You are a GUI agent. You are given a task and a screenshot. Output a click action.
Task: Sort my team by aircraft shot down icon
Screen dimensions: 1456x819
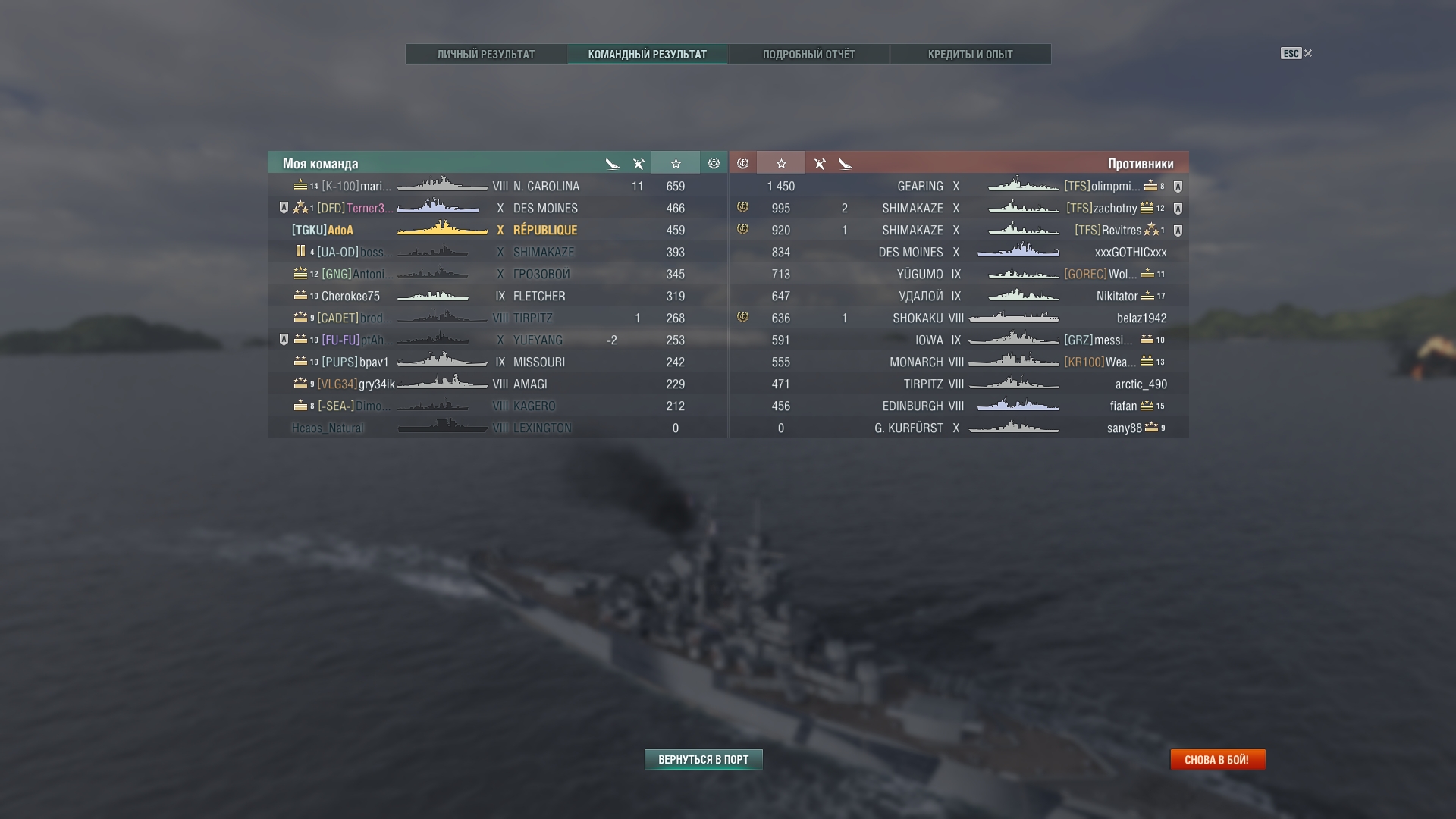(x=612, y=164)
